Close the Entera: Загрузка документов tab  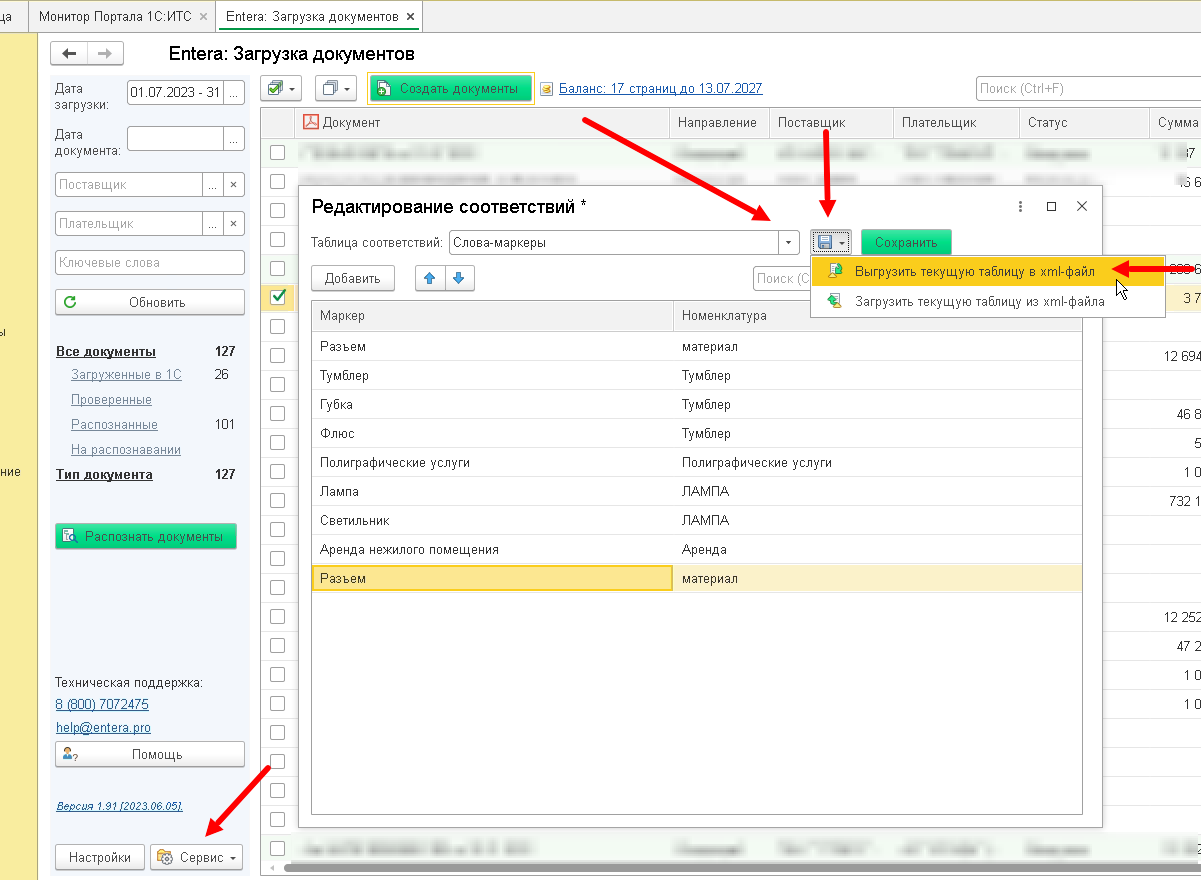(410, 17)
